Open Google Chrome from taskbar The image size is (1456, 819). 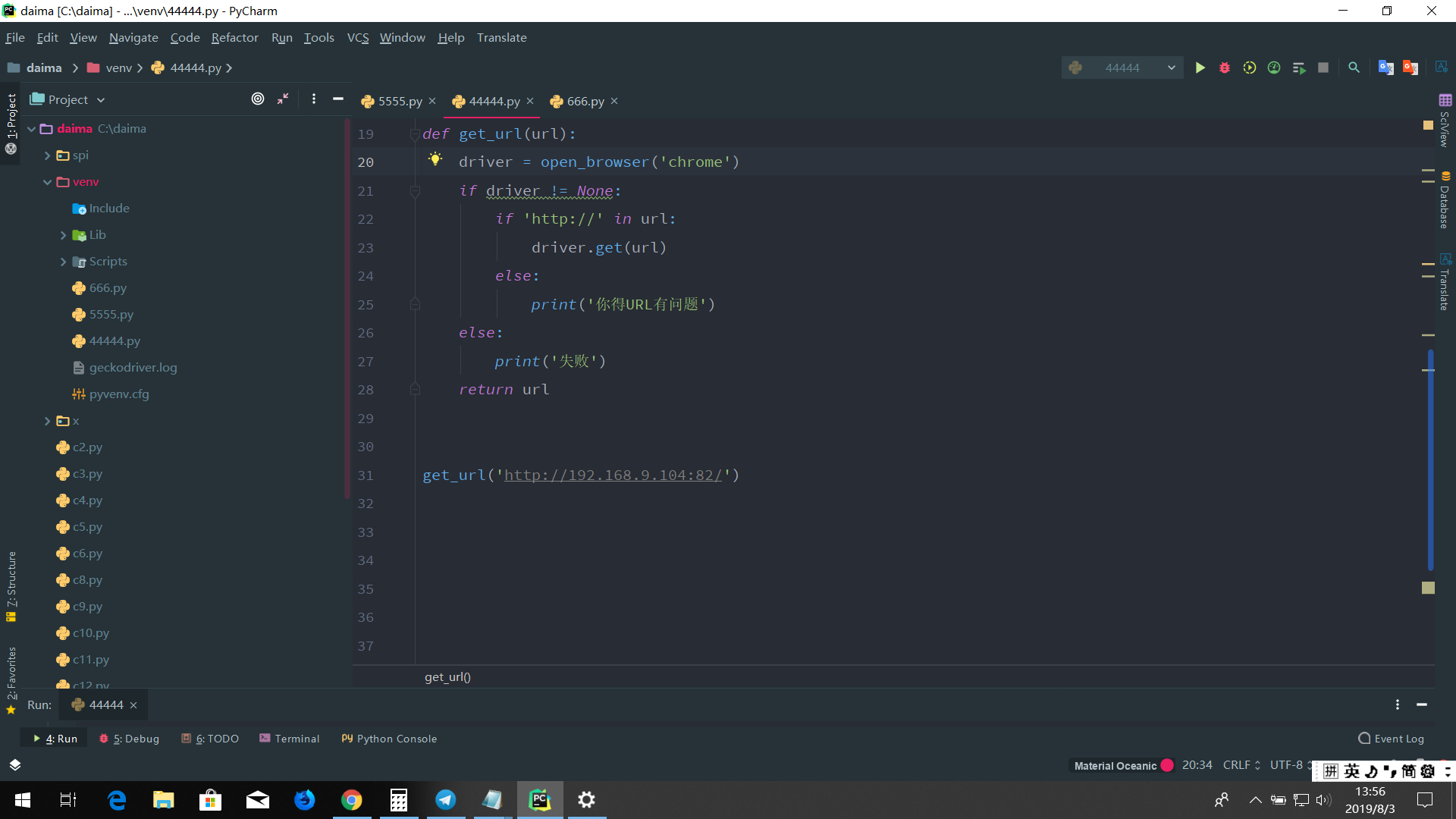351,800
